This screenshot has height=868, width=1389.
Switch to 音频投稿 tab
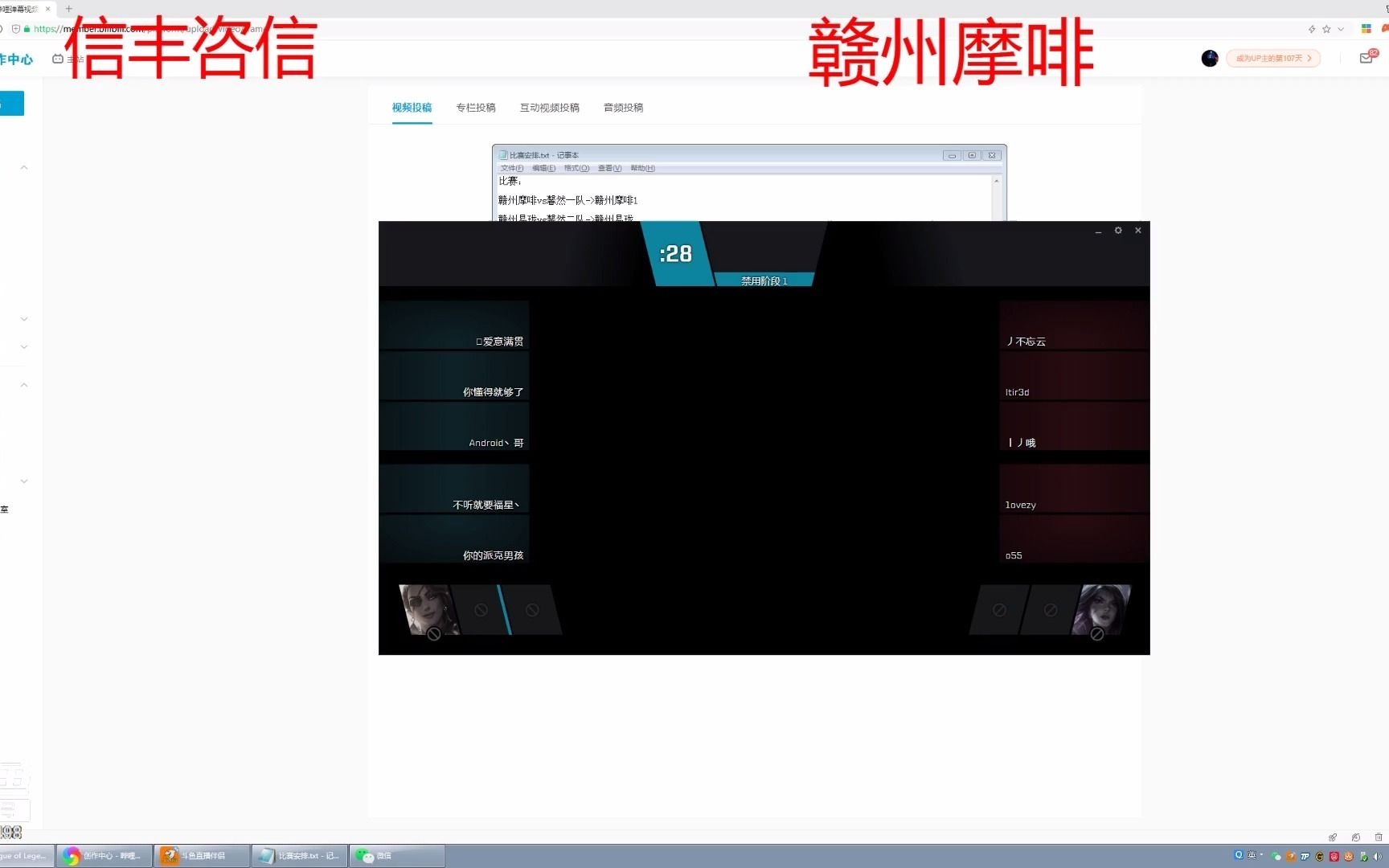click(x=624, y=108)
